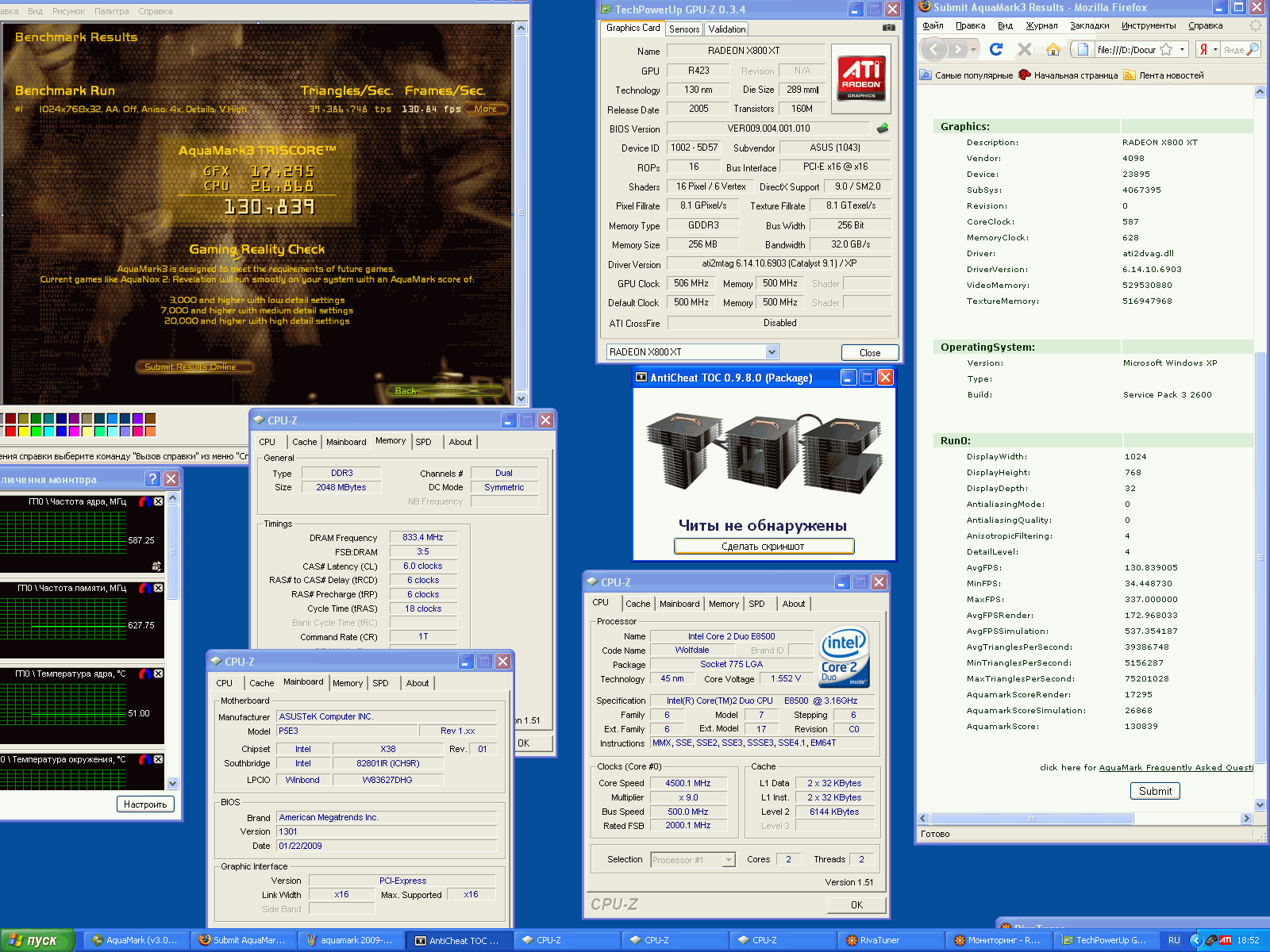The height and width of the screenshot is (952, 1270).
Task: Open the Палитра menu in Paint
Action: coord(112,11)
